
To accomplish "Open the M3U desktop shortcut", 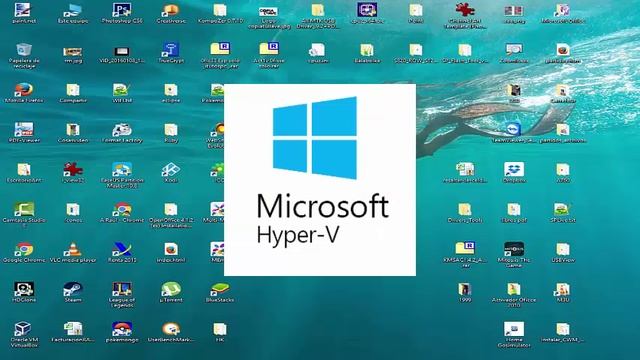I will (x=563, y=292).
